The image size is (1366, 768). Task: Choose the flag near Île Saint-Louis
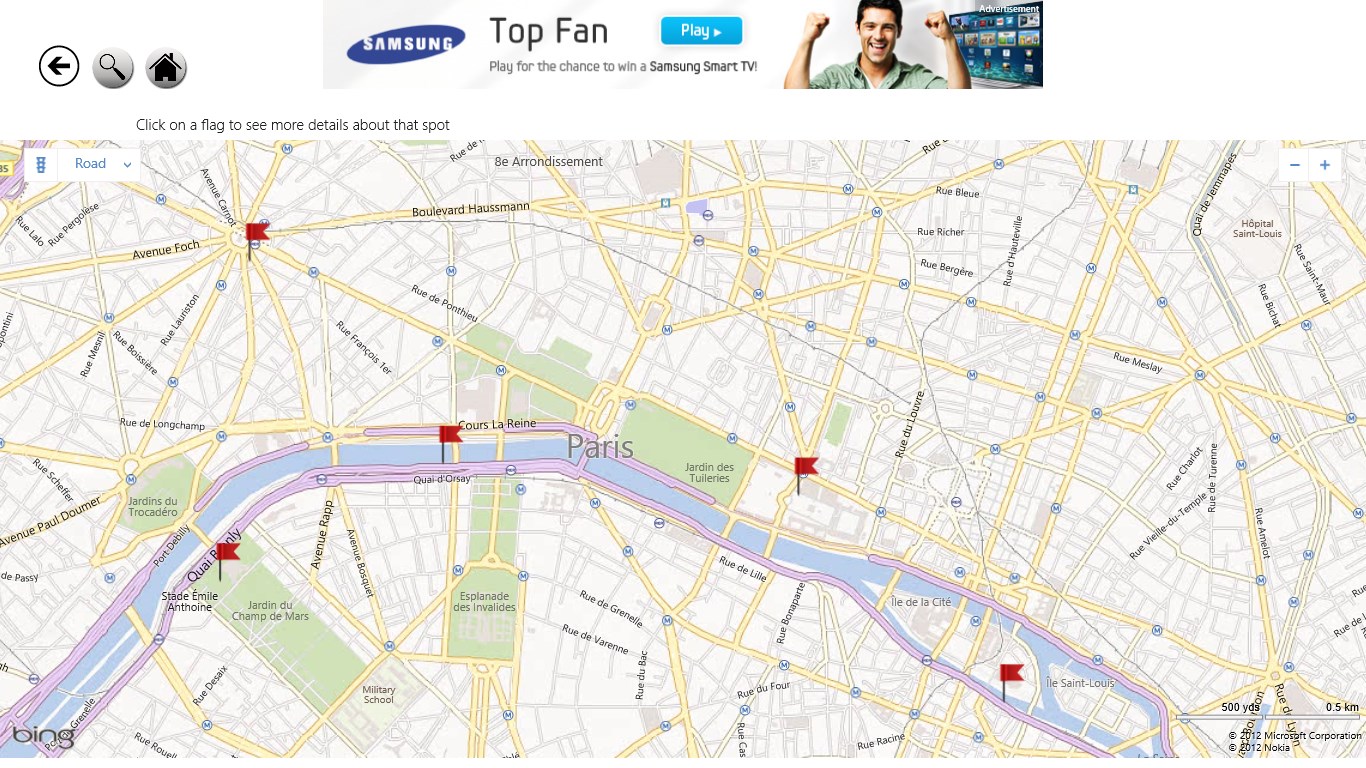click(x=1011, y=681)
